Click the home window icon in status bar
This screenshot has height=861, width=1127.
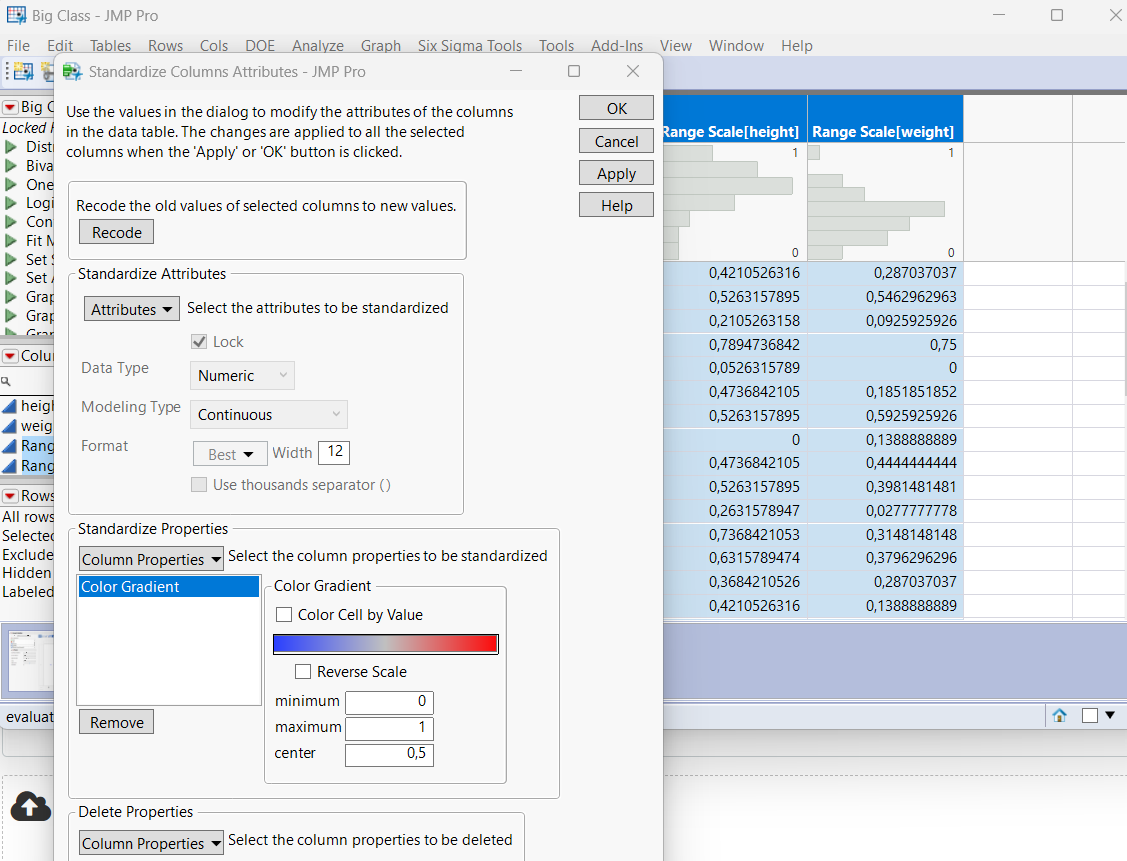point(1059,715)
